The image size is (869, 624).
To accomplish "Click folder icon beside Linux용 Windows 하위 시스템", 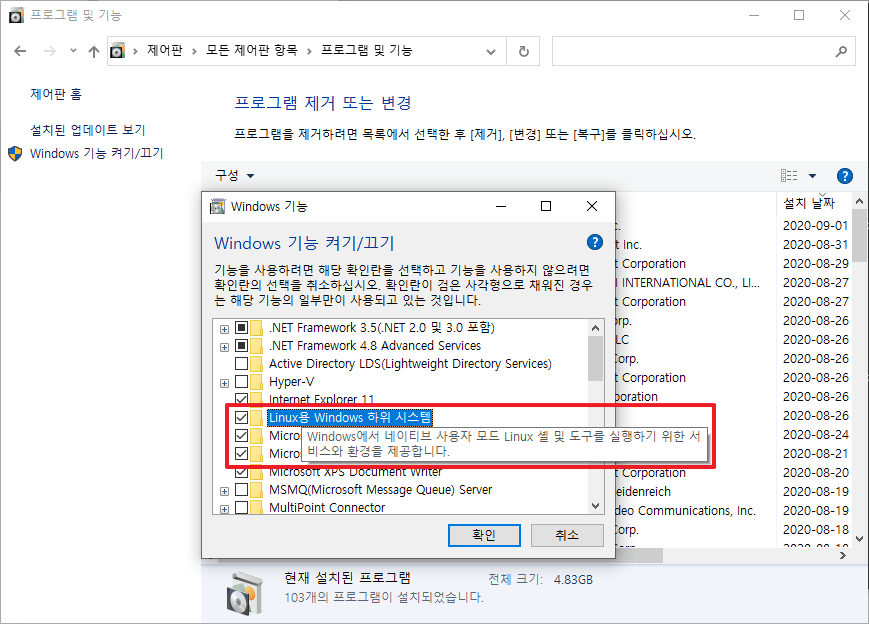I will pos(257,417).
